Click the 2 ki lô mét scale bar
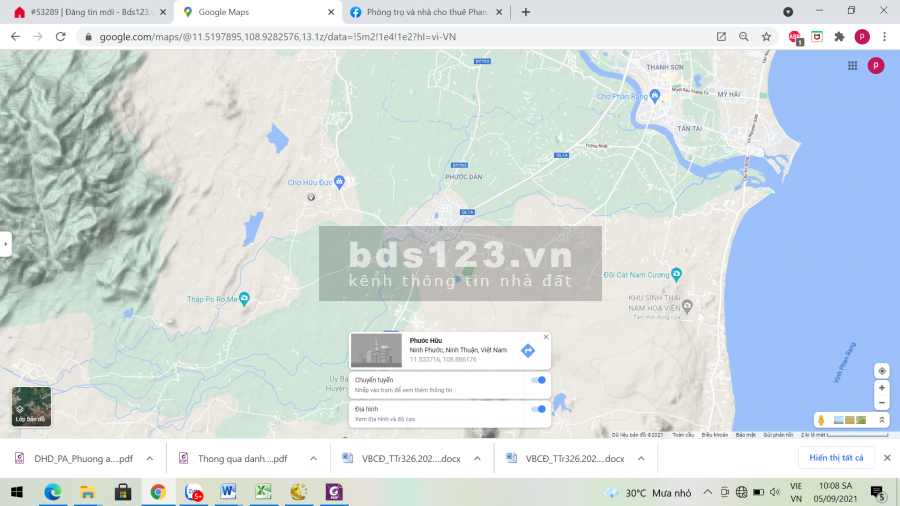 click(844, 435)
